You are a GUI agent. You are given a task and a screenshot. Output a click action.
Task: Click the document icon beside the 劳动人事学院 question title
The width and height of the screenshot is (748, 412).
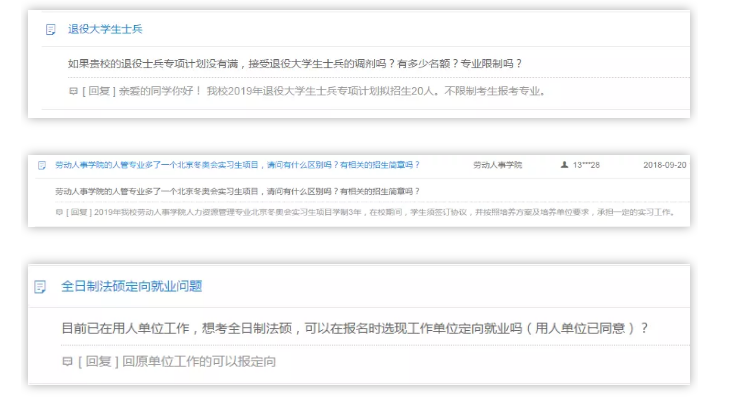(x=42, y=164)
